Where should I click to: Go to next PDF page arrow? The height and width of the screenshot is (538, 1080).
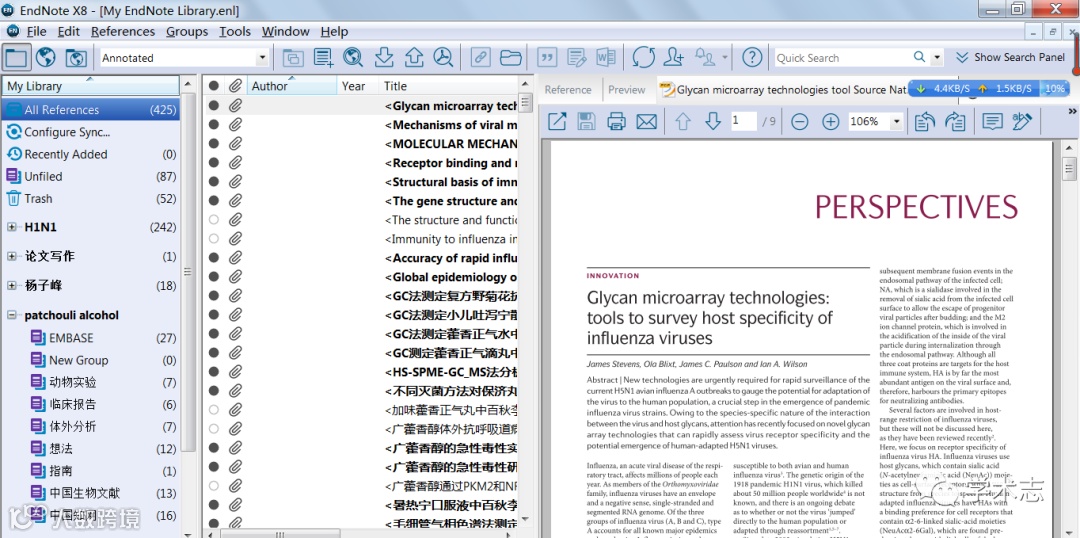(713, 122)
